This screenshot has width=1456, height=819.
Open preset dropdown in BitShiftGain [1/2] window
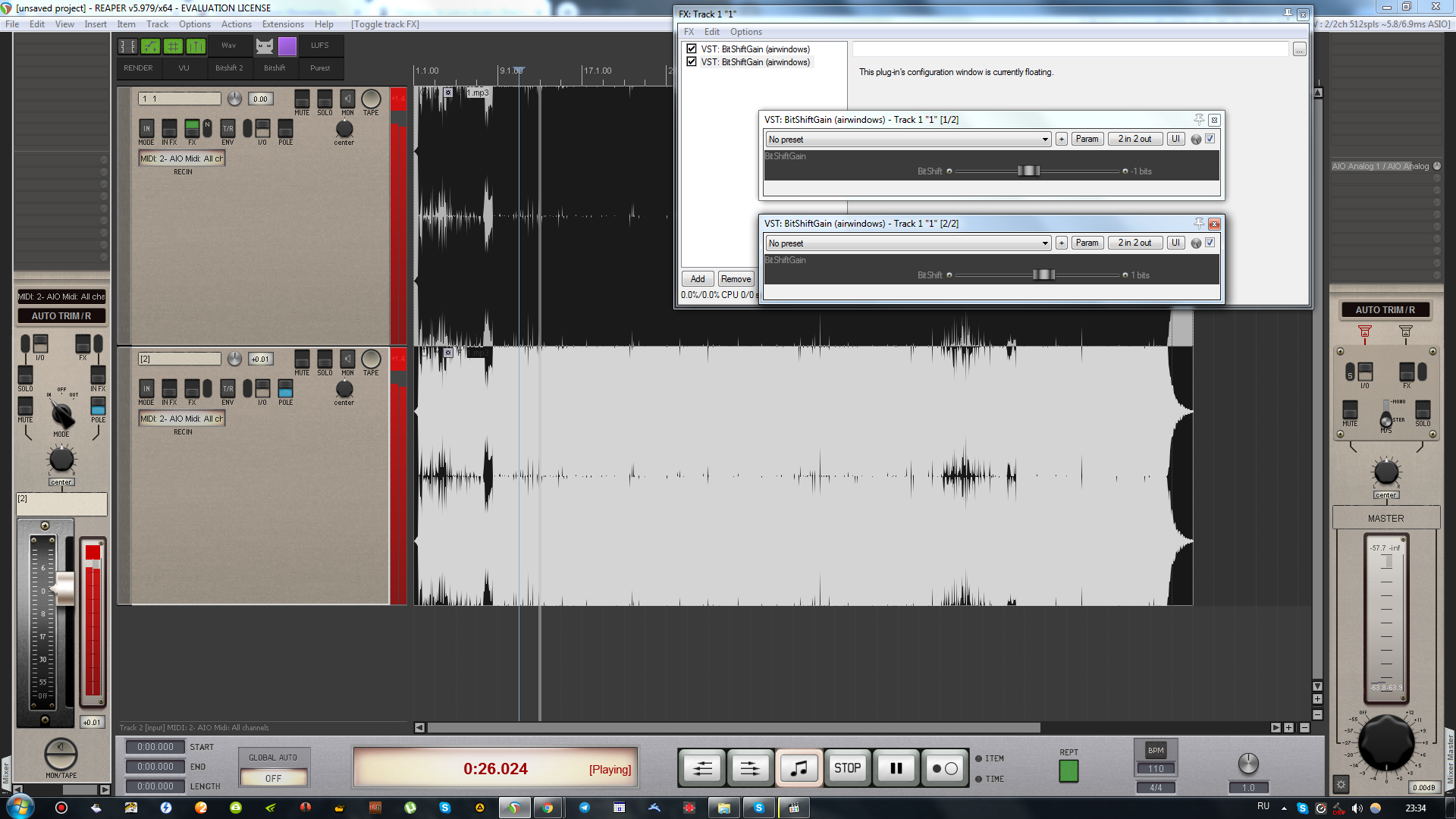[908, 140]
